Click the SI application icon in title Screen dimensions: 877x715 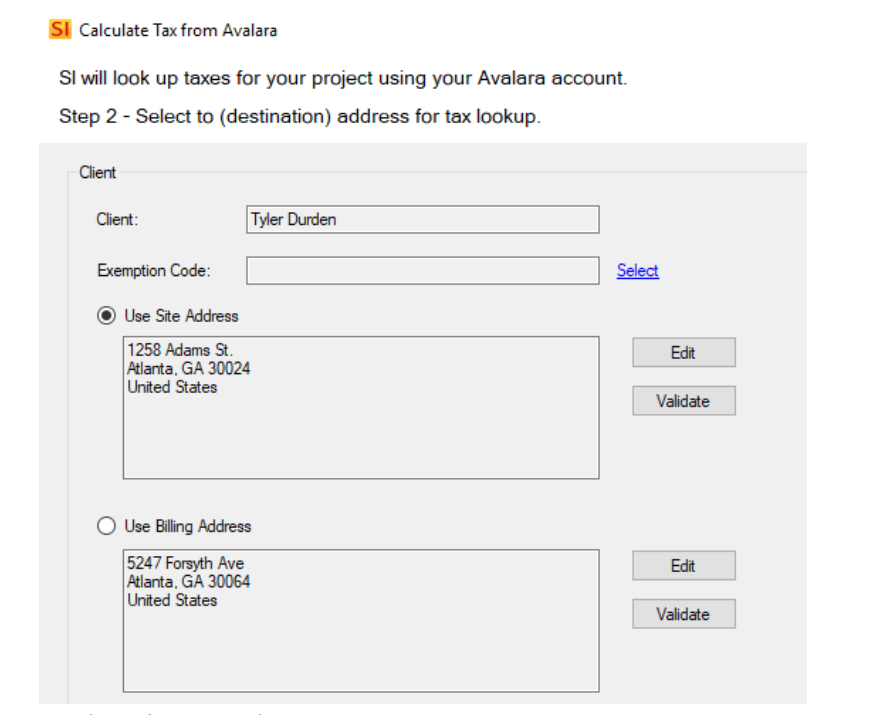pos(60,29)
